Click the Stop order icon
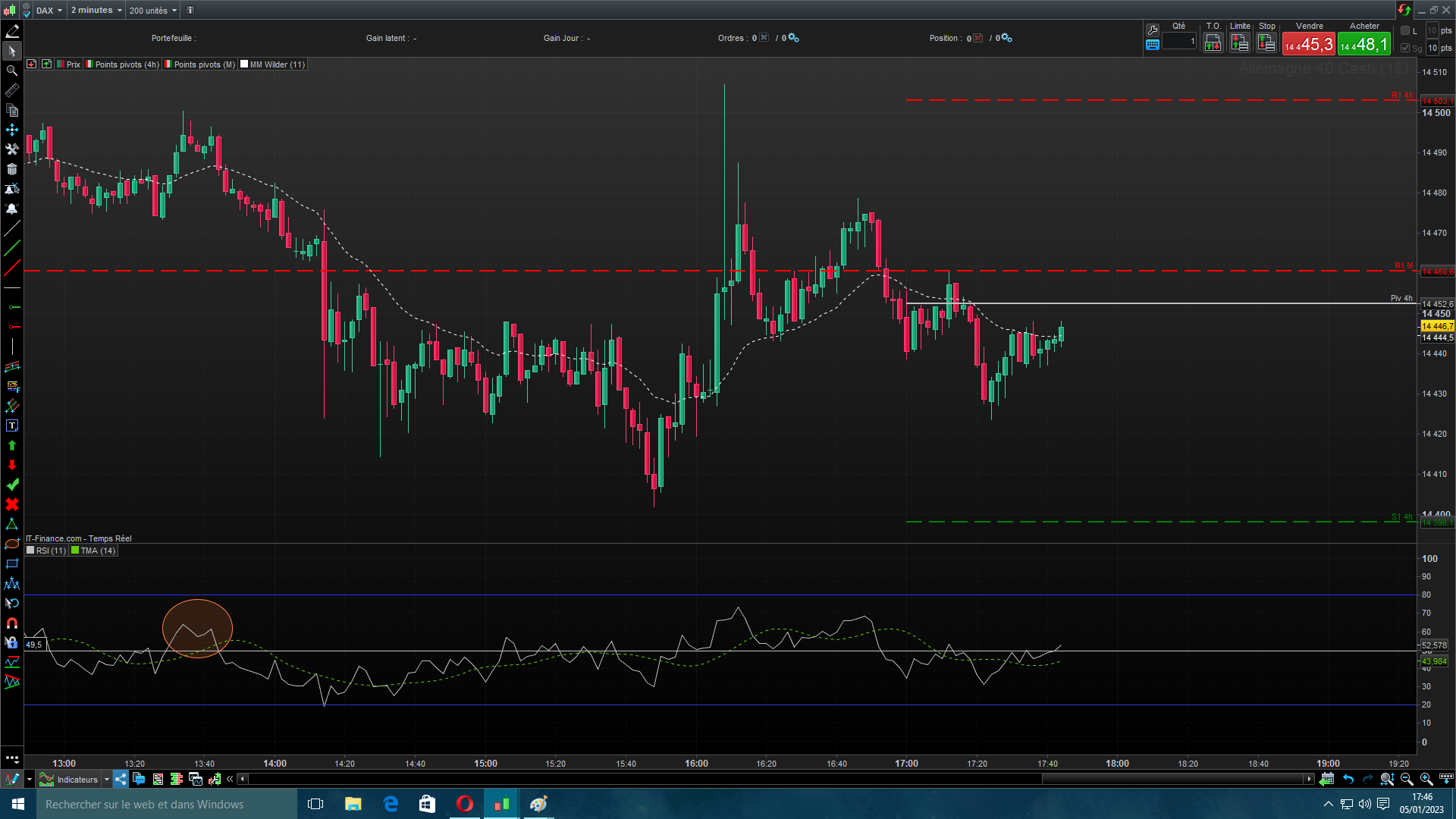This screenshot has width=1456, height=819. [1266, 43]
